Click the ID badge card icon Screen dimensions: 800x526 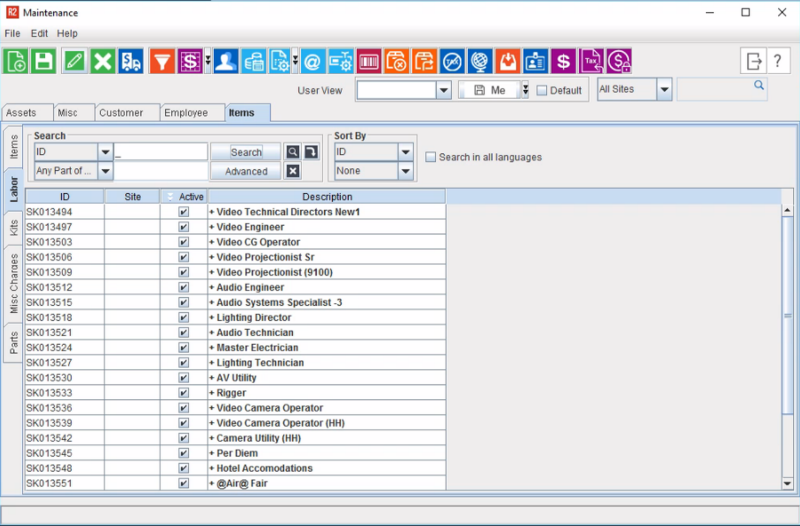[536, 62]
